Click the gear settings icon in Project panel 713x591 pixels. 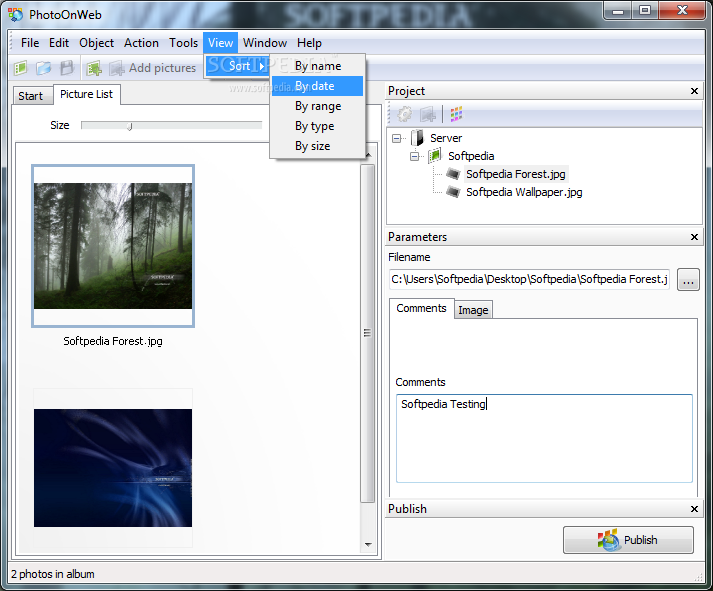405,114
